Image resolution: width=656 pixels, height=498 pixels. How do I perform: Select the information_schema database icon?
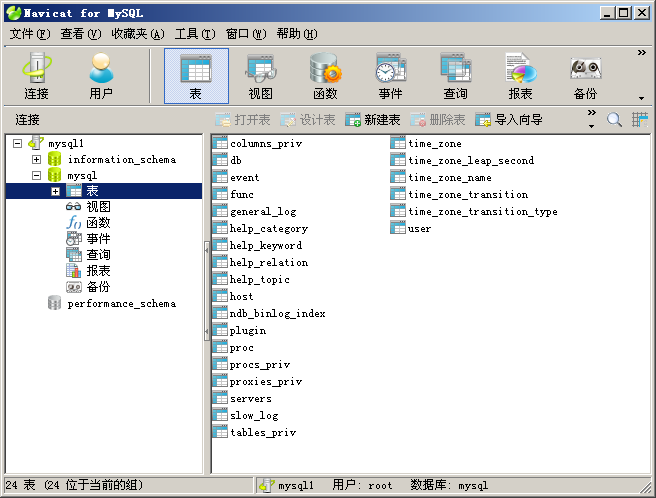point(54,159)
